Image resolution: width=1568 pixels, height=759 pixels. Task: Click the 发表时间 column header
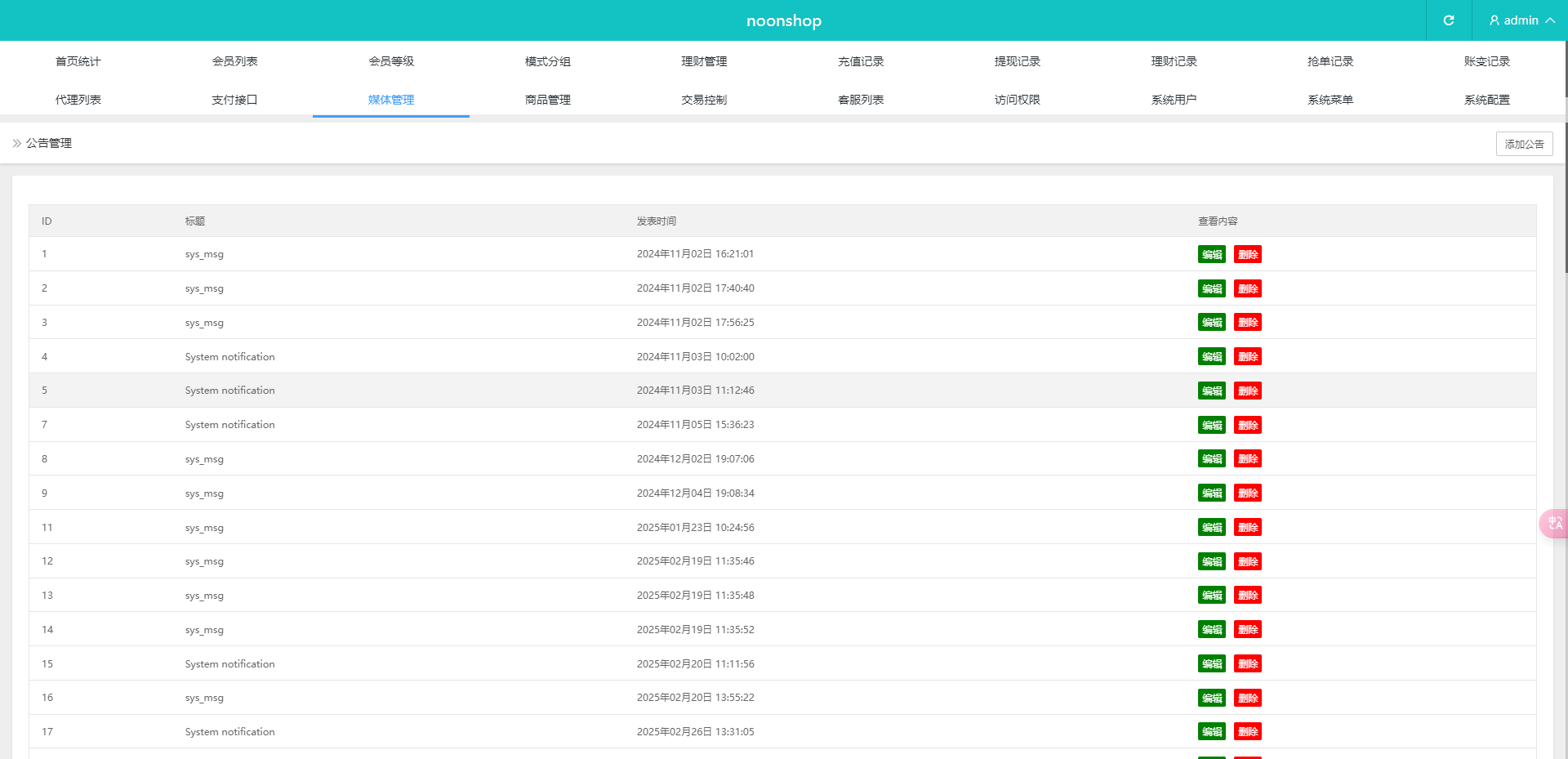click(x=657, y=221)
